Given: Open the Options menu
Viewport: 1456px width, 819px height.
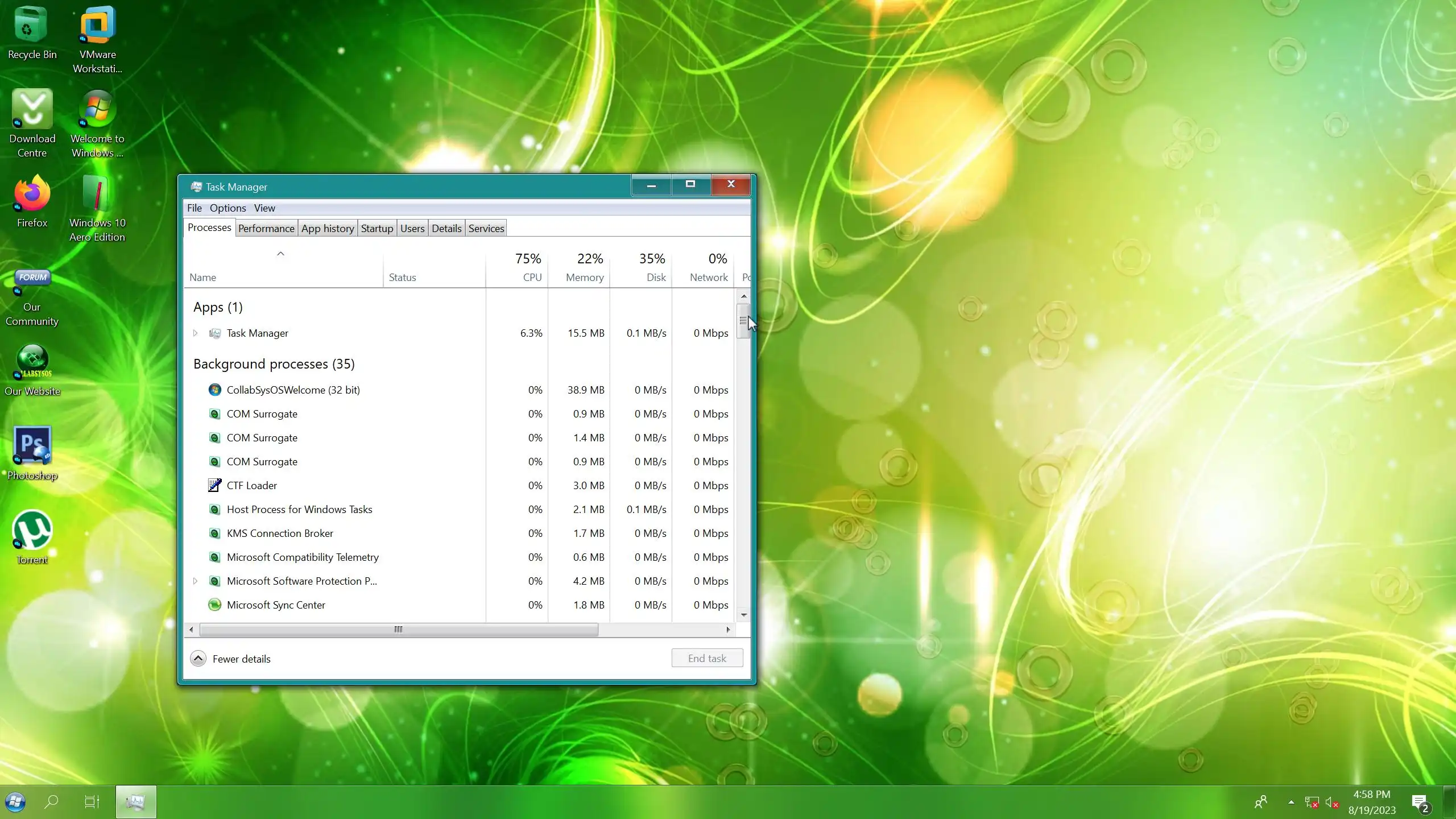Looking at the screenshot, I should pyautogui.click(x=227, y=208).
